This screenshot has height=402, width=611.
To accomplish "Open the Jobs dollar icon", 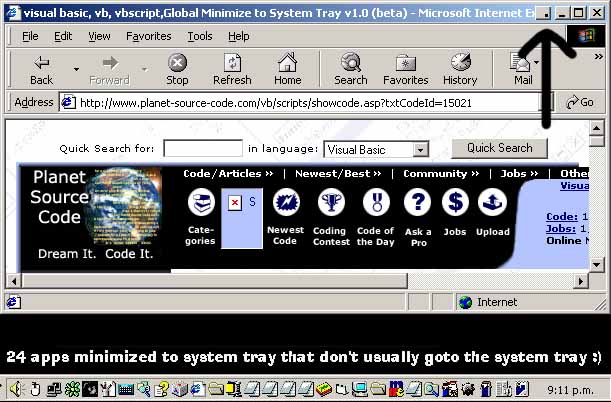I will tap(455, 205).
